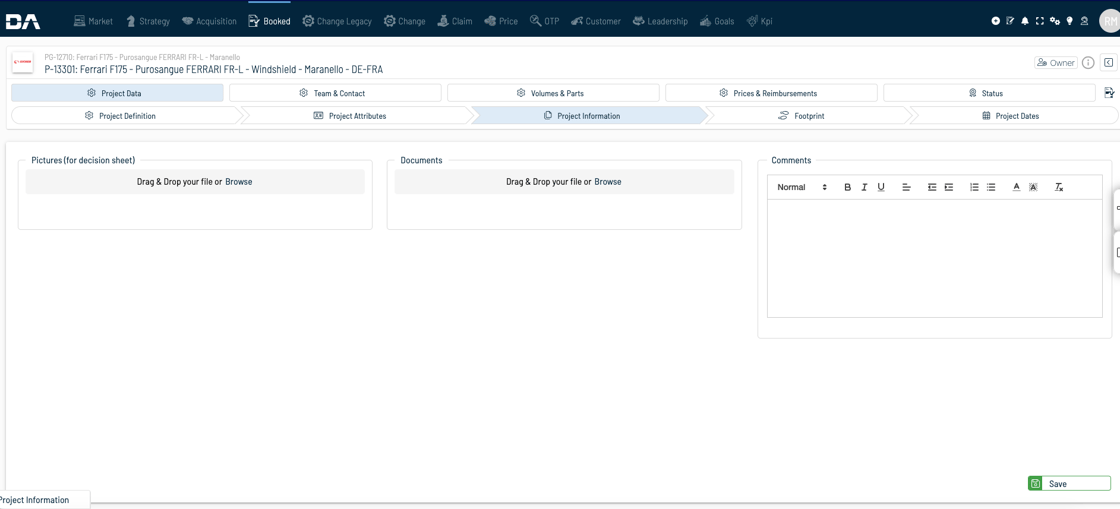Click the Documents drag and drop zone

pyautogui.click(x=564, y=182)
